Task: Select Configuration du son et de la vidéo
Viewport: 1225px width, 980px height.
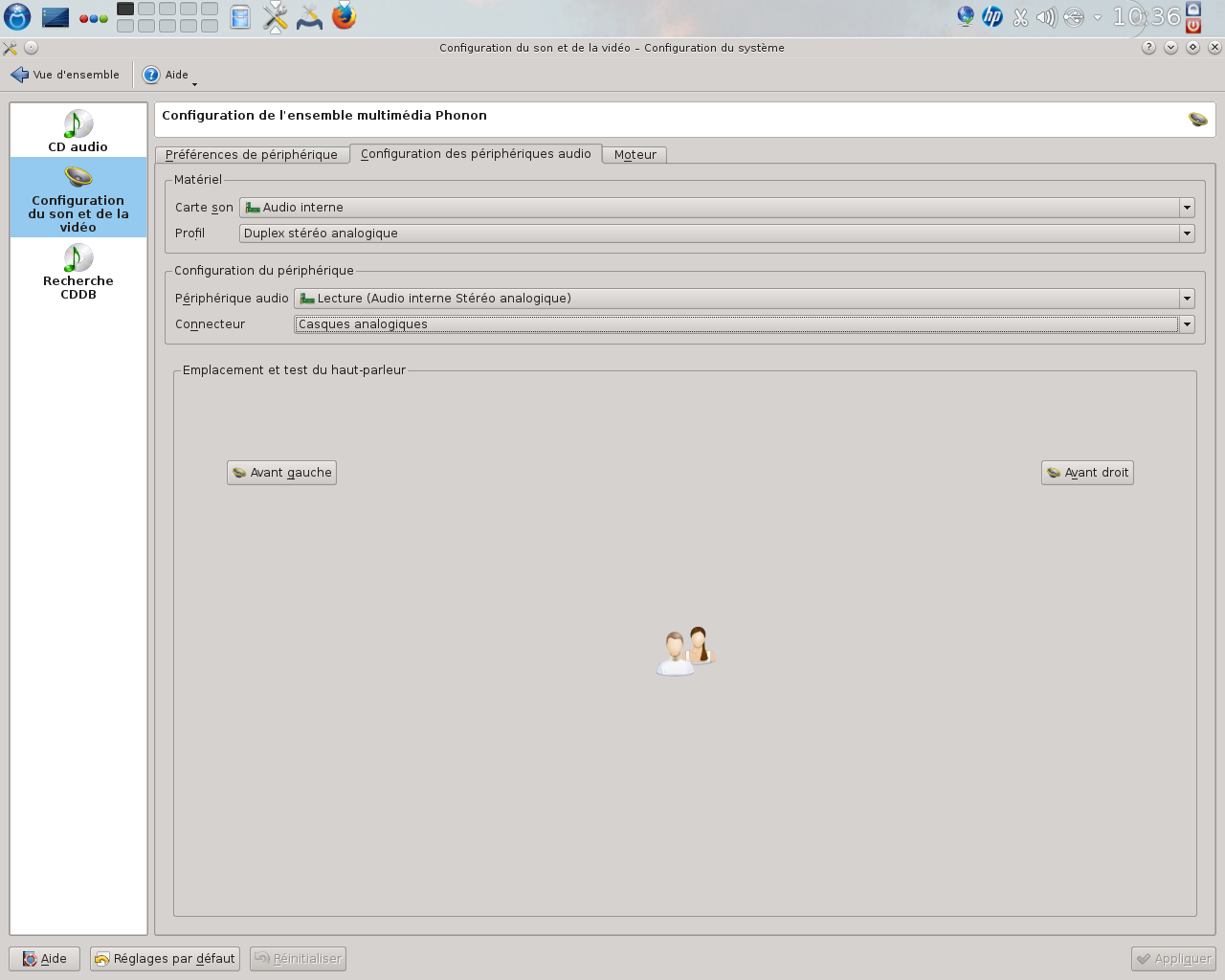Action: click(x=78, y=198)
